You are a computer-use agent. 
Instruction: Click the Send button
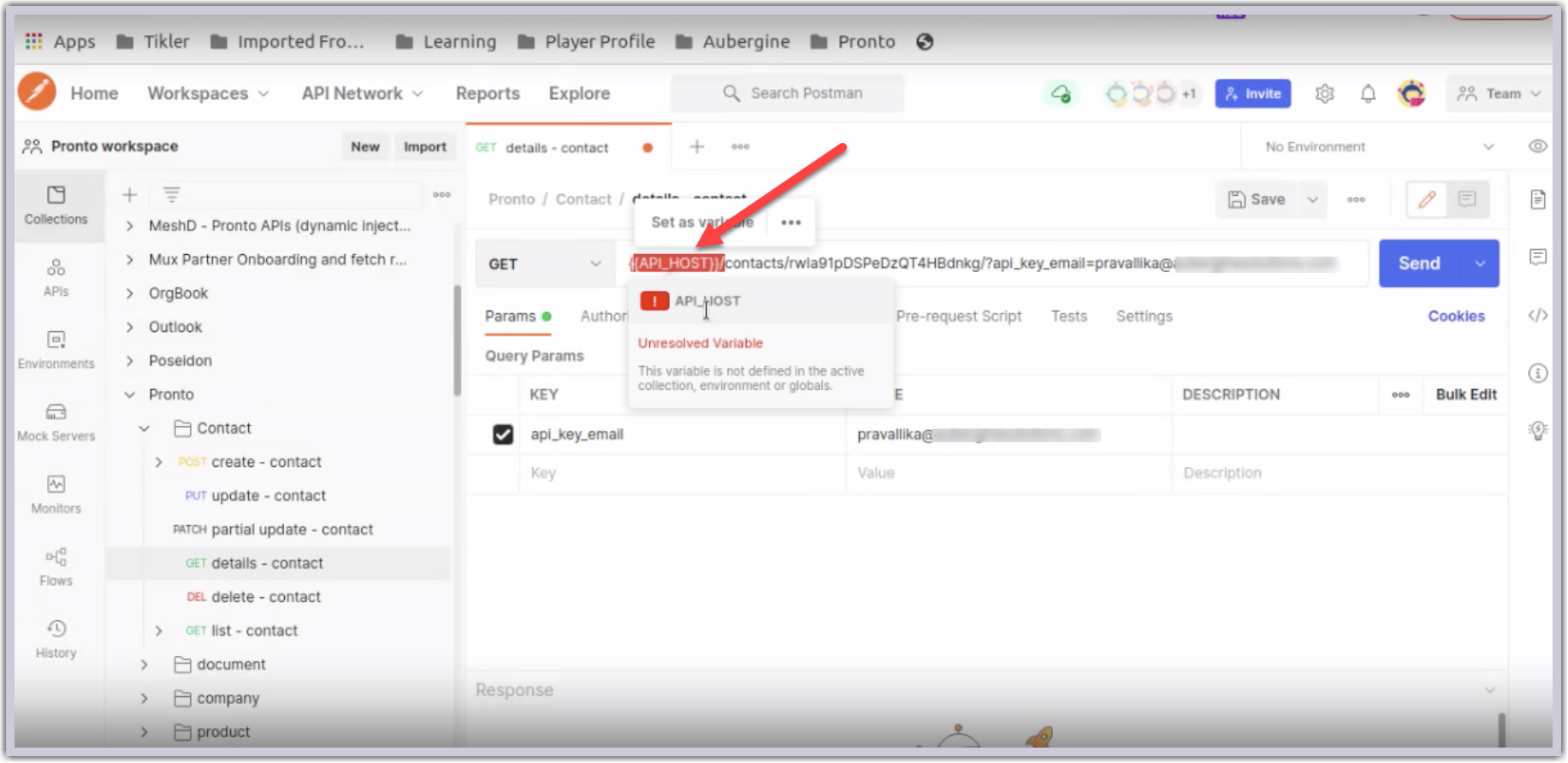click(x=1420, y=263)
